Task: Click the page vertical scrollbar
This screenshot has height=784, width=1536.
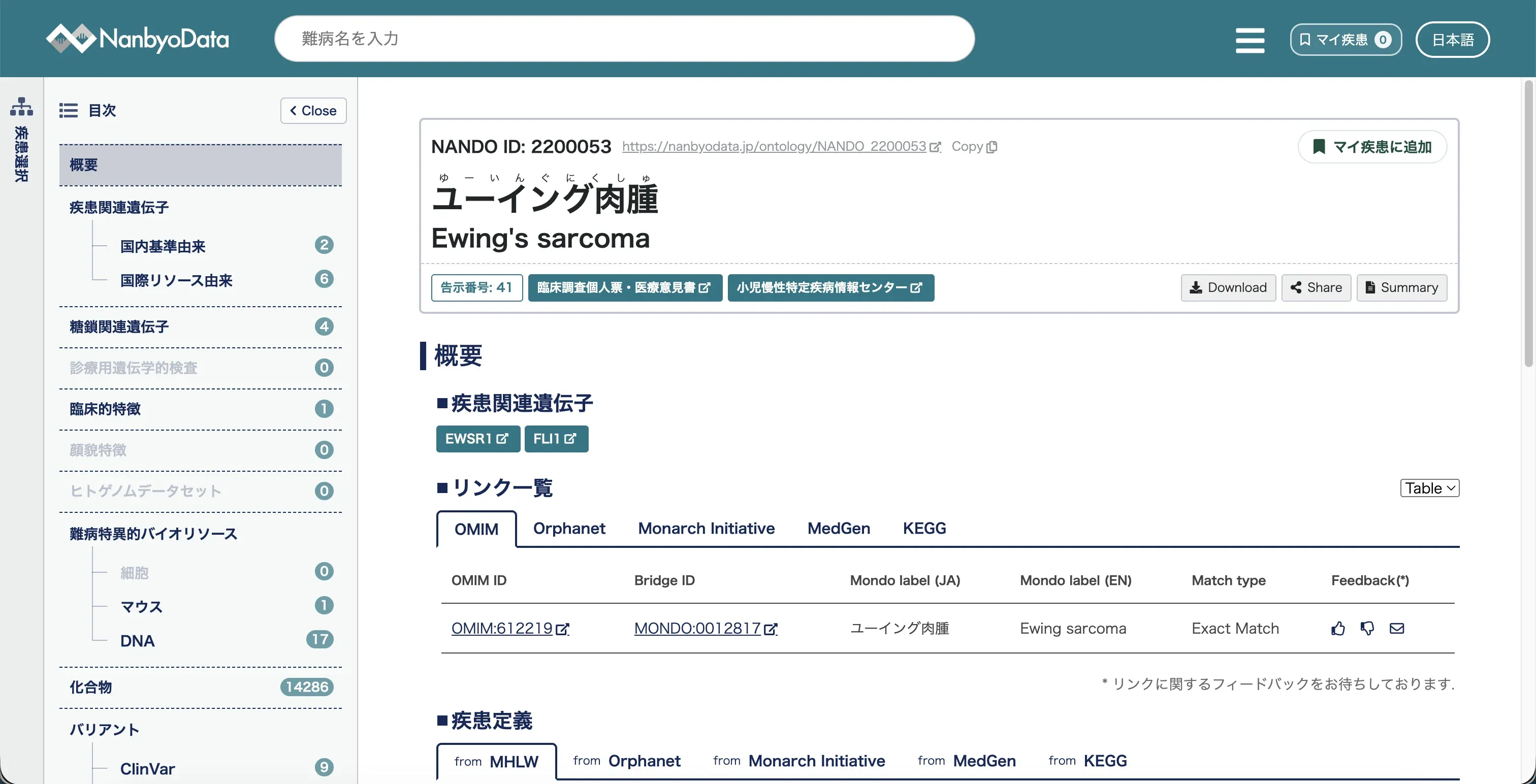Action: pos(1528,223)
